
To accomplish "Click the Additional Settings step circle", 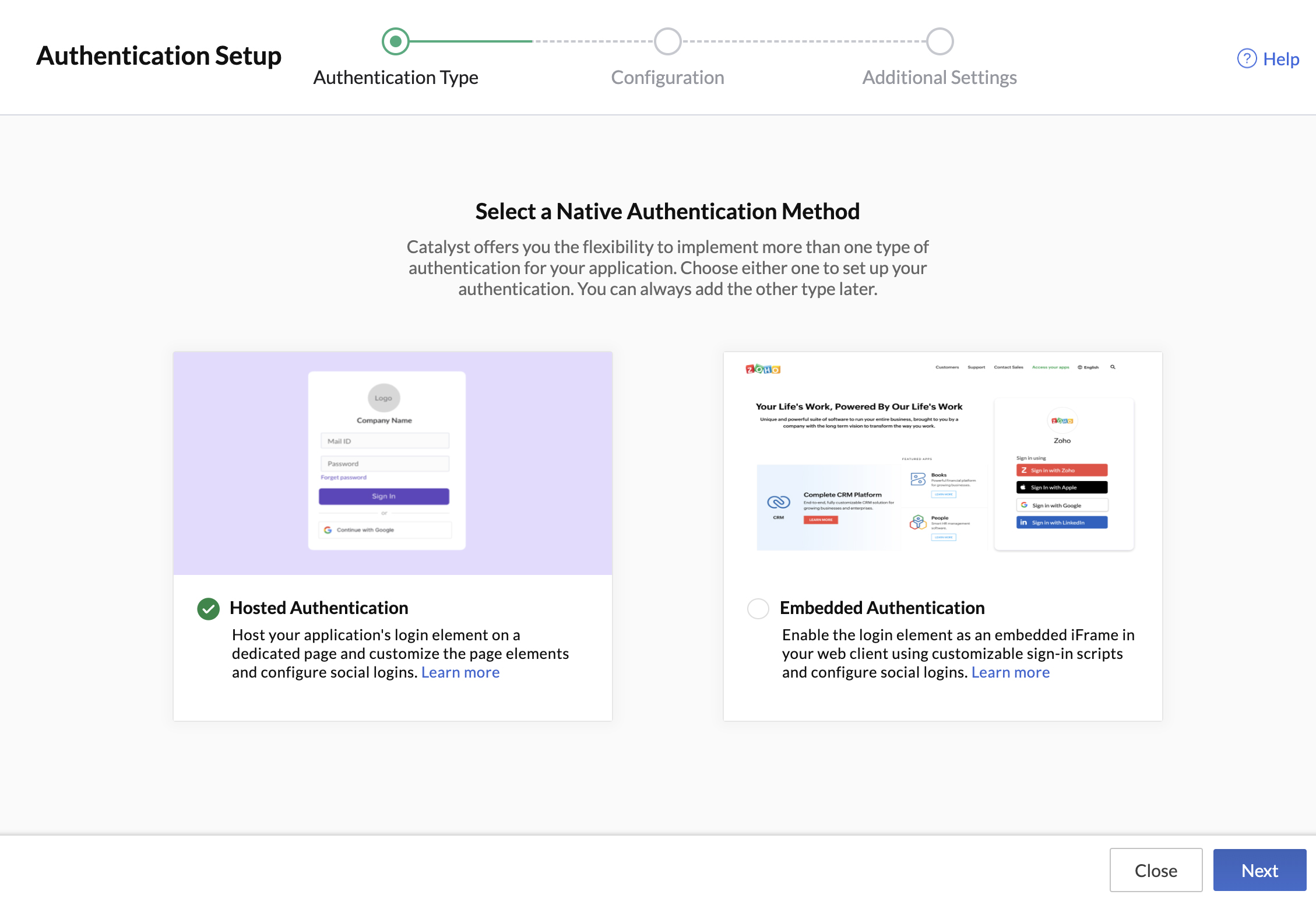I will pos(939,41).
